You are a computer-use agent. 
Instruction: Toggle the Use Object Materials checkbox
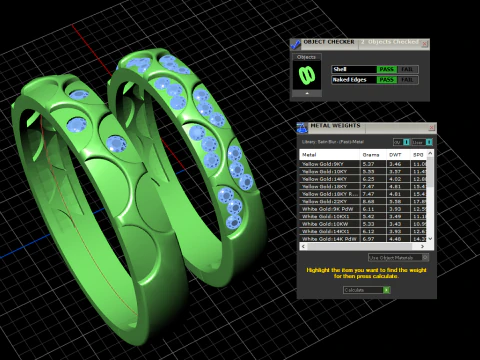[x=425, y=257]
